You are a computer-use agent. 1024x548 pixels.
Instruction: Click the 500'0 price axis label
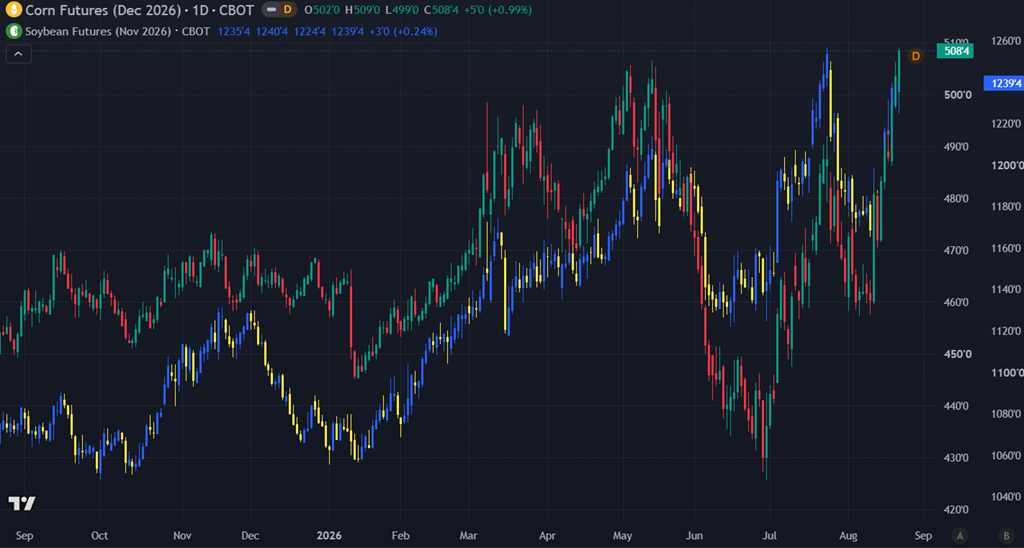click(x=959, y=95)
